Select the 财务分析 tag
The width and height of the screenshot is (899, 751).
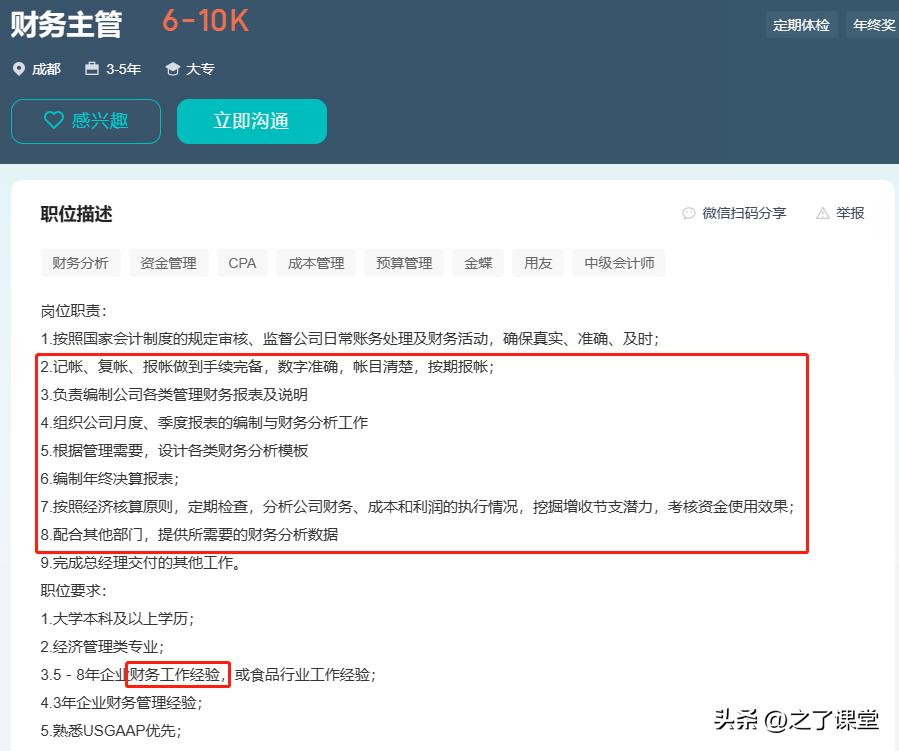80,263
